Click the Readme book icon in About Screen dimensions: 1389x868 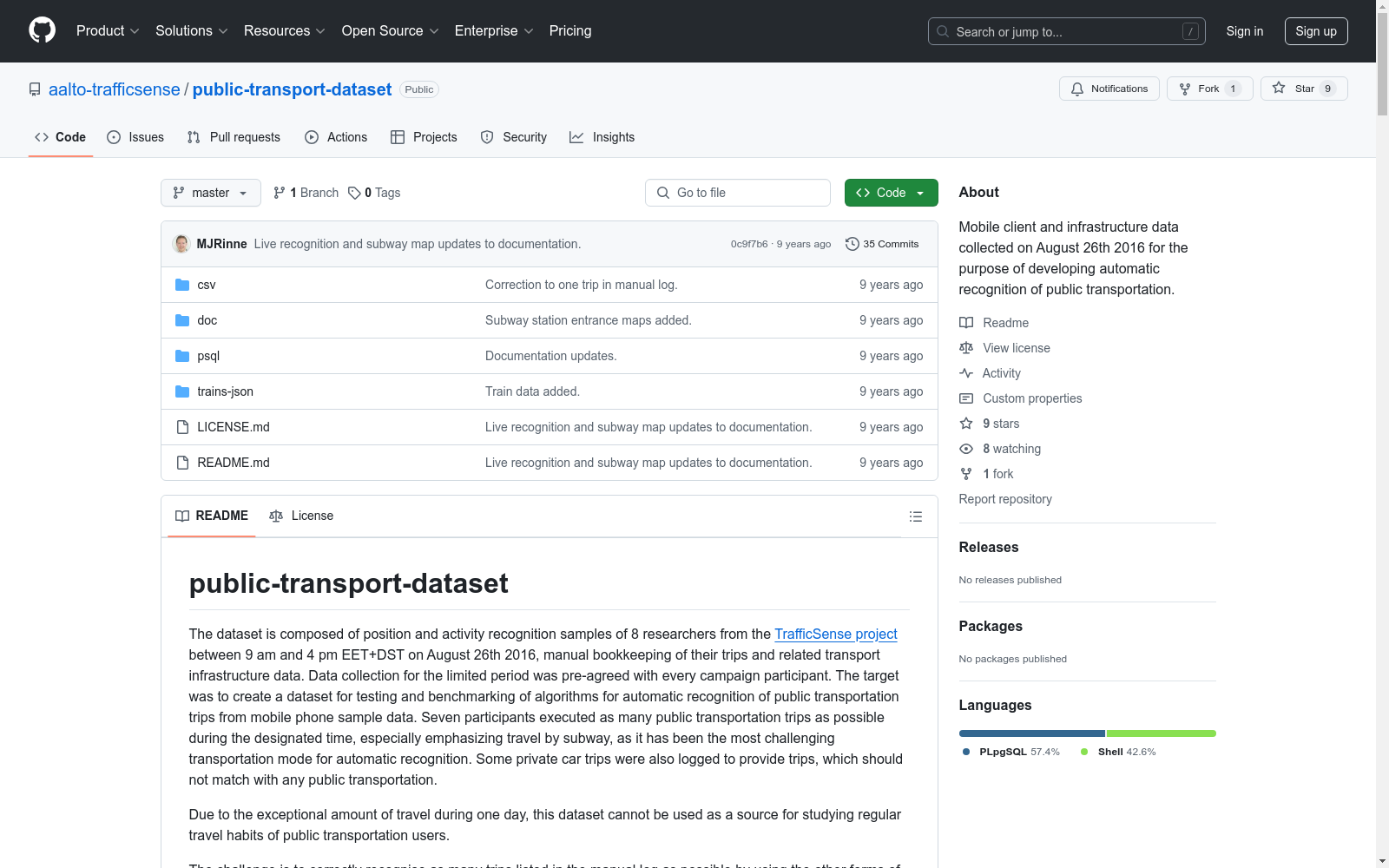coord(965,322)
